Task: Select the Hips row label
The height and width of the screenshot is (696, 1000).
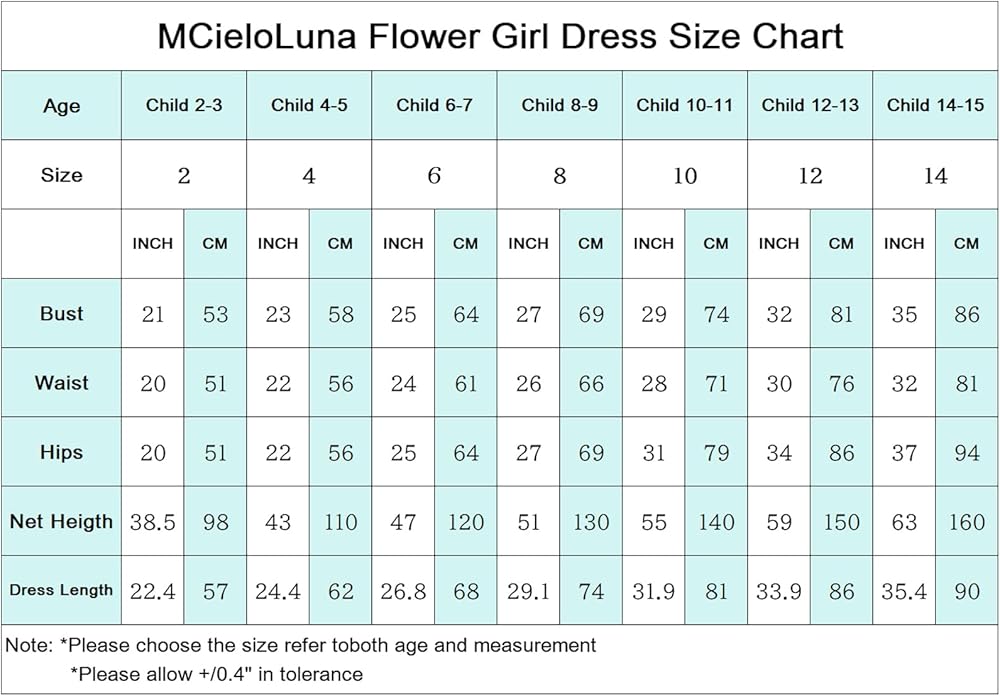Action: click(61, 452)
